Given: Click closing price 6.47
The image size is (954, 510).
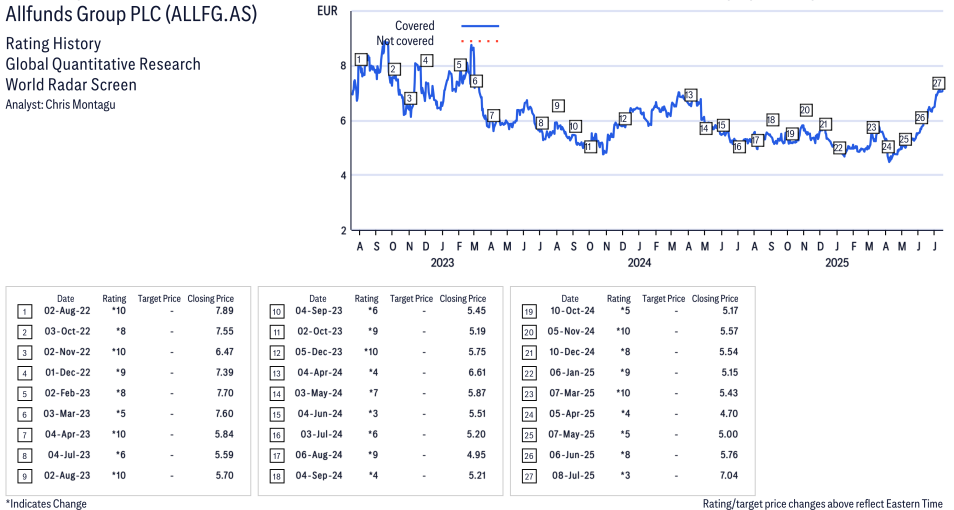Looking at the screenshot, I should pyautogui.click(x=225, y=352).
